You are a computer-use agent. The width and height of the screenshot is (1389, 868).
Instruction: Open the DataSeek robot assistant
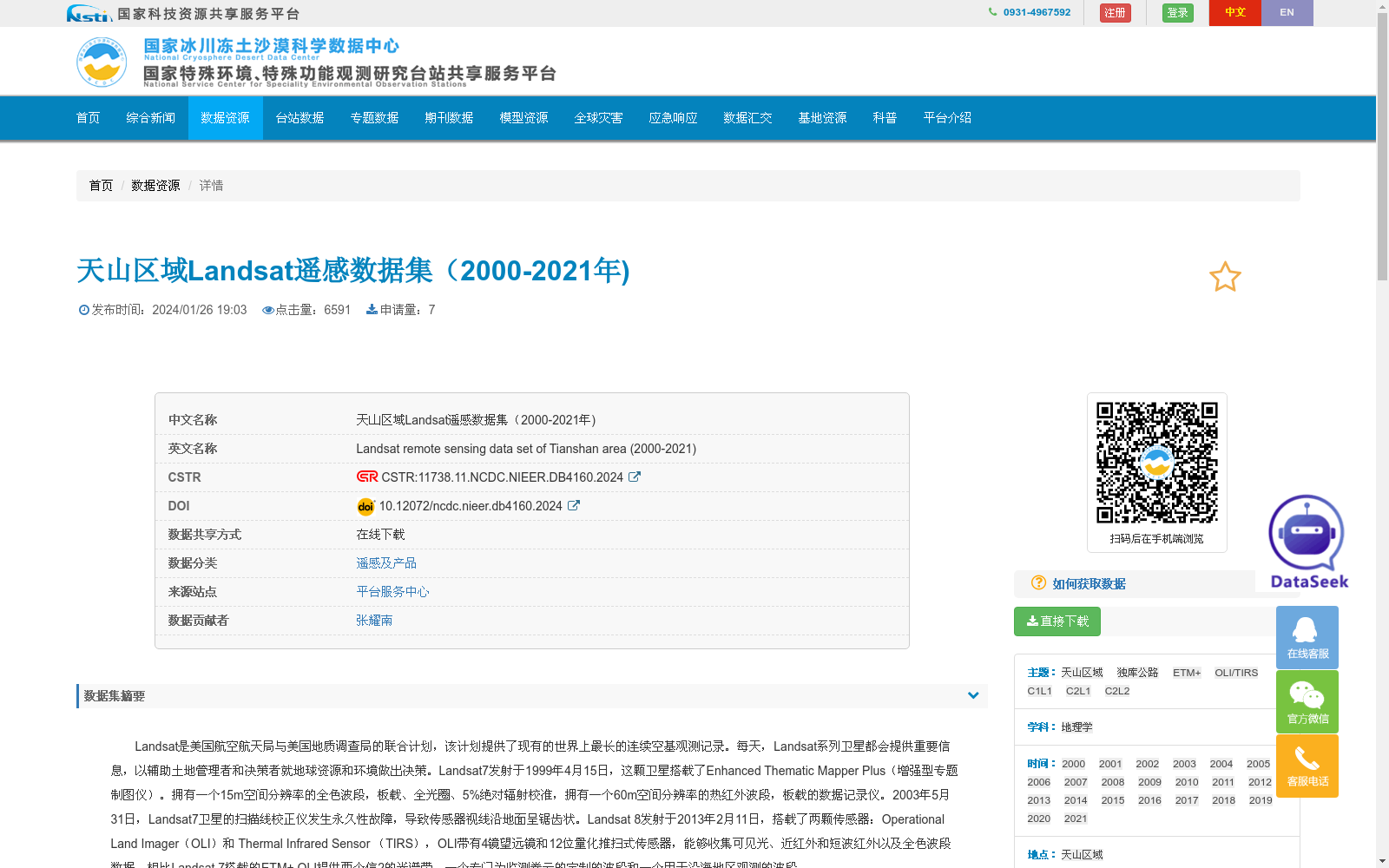1307,542
